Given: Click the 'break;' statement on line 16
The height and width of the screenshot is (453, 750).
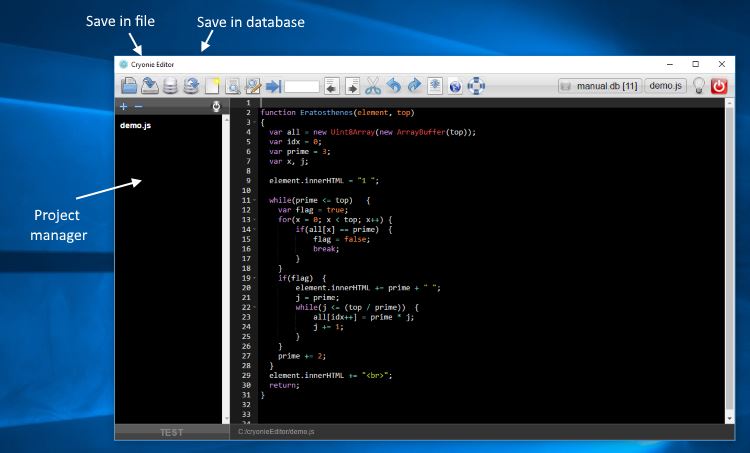Looking at the screenshot, I should pyautogui.click(x=326, y=249).
